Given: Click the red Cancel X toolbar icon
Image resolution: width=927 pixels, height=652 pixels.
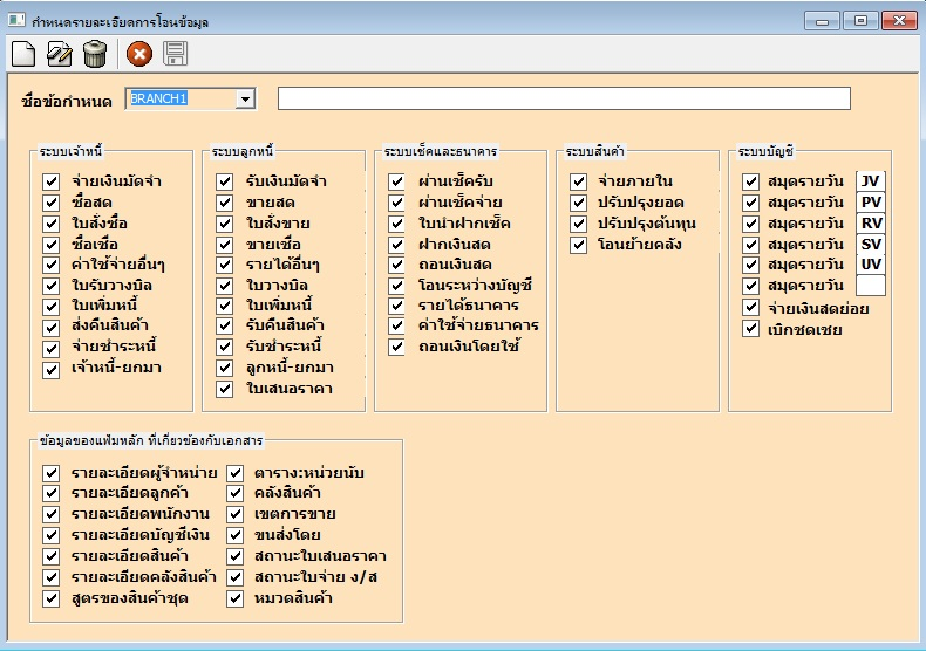Looking at the screenshot, I should pos(140,54).
